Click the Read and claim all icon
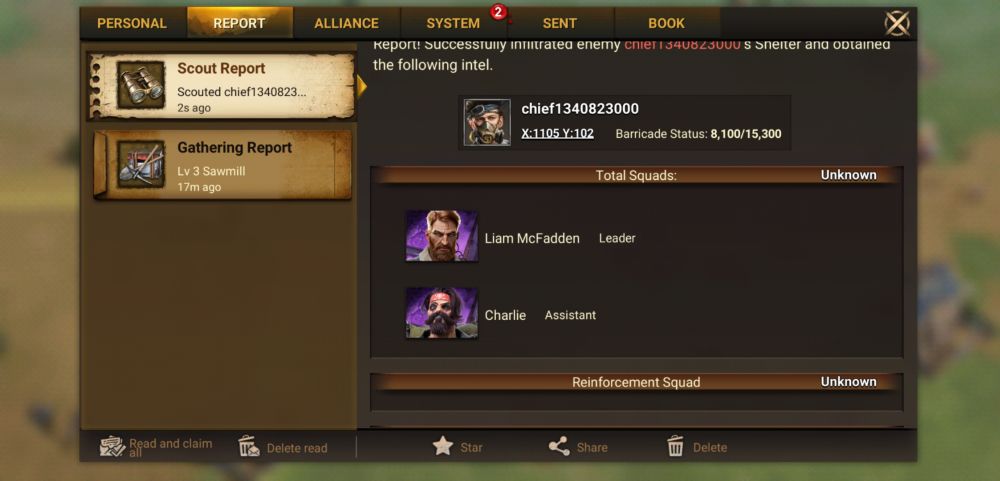The image size is (1000, 481). click(112, 446)
